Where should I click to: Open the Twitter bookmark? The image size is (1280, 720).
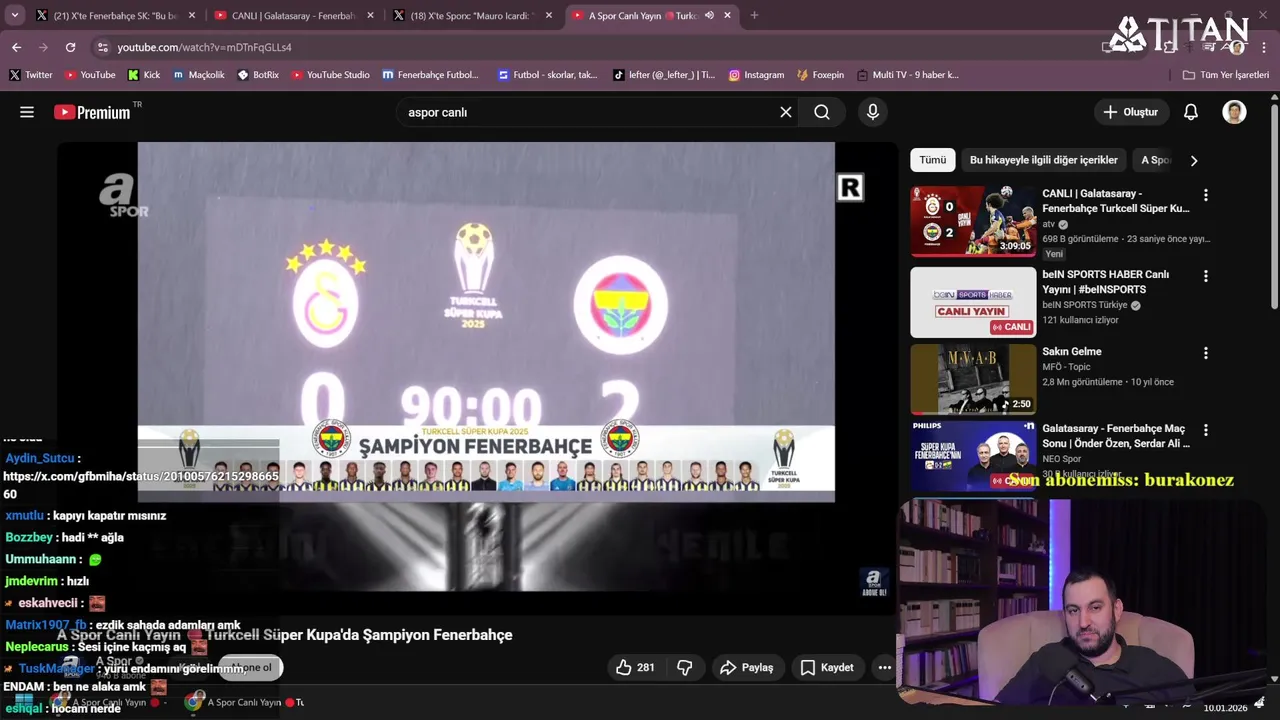tap(31, 75)
